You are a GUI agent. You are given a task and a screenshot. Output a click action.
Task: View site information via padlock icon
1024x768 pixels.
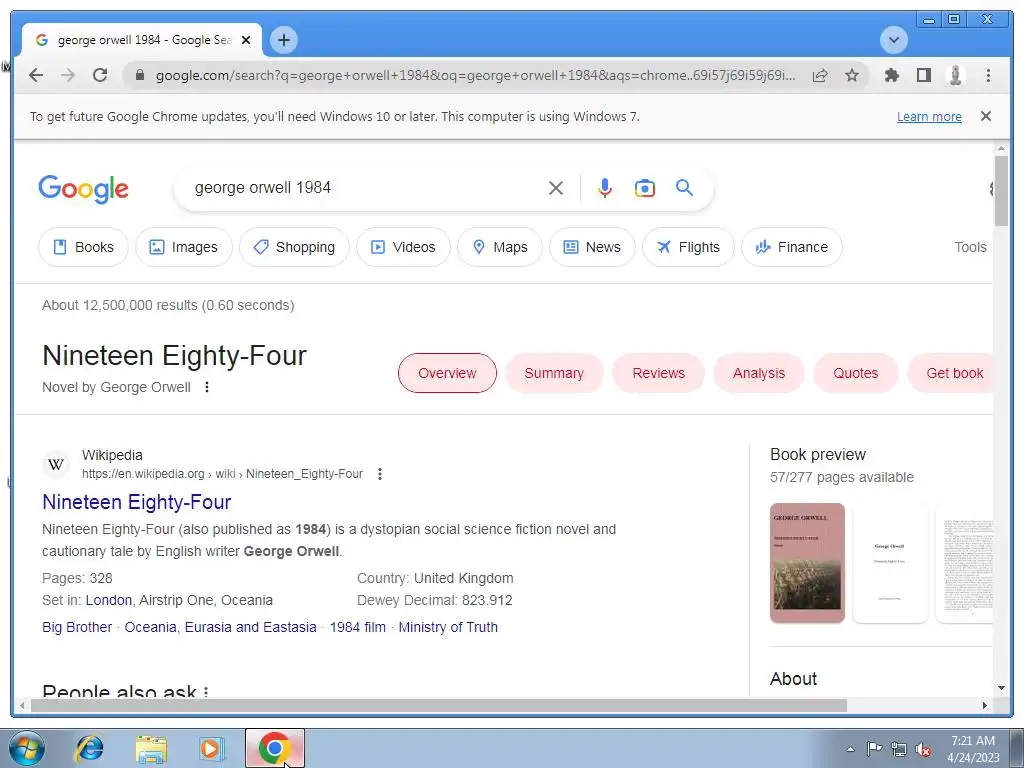click(x=139, y=75)
